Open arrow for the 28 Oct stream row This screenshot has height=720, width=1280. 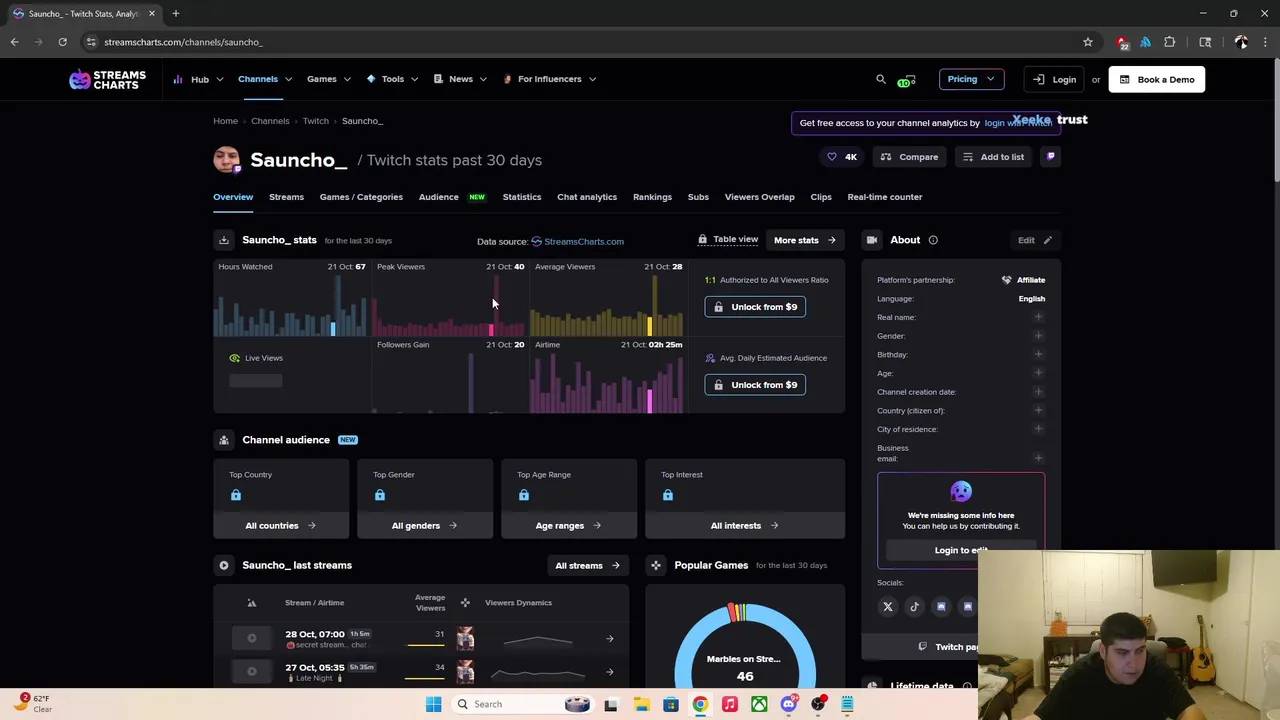[610, 639]
